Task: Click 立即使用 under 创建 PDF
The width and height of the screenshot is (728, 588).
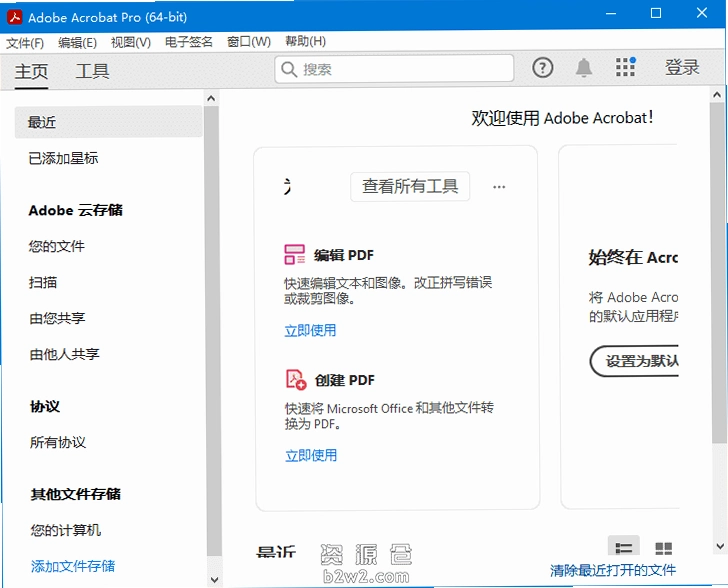Action: click(x=311, y=455)
